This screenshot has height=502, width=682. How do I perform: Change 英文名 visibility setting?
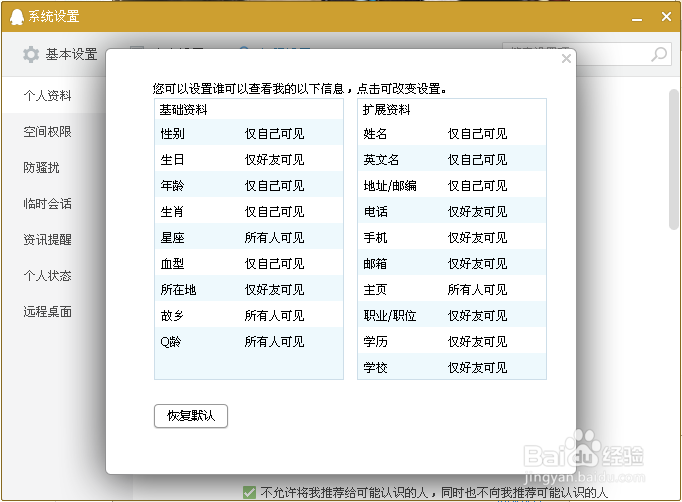(478, 160)
